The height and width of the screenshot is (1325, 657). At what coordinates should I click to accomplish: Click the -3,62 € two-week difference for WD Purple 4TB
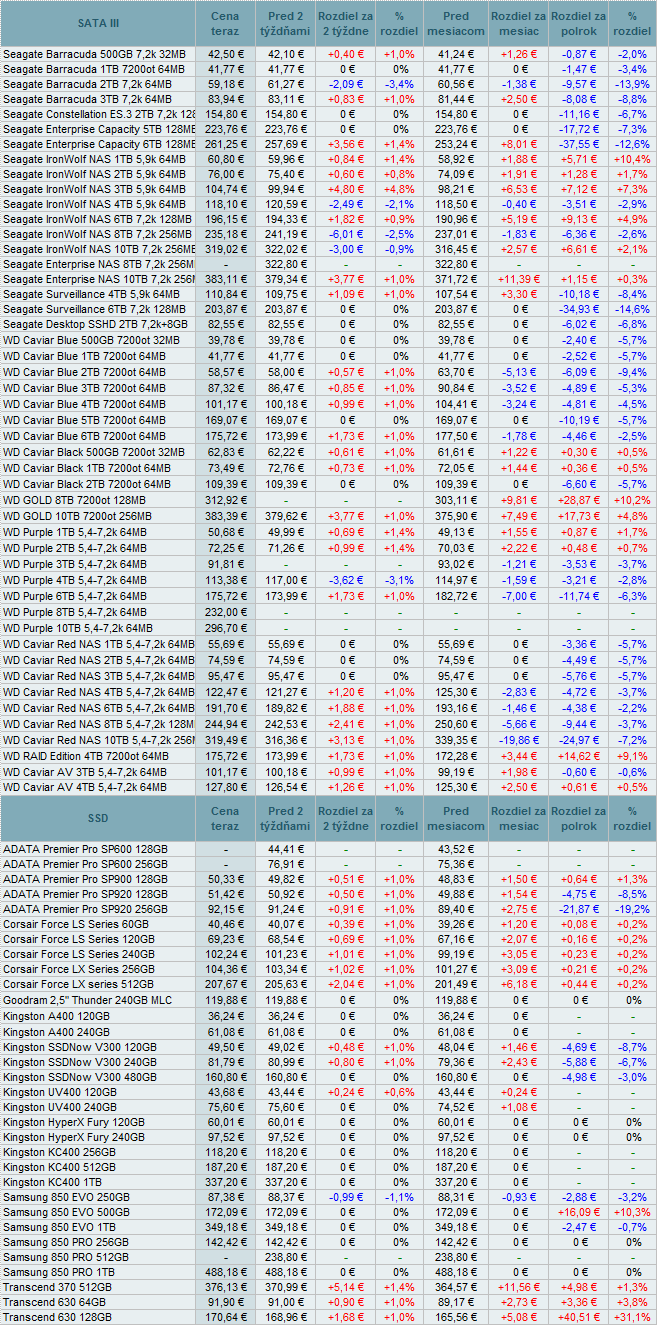pos(347,580)
